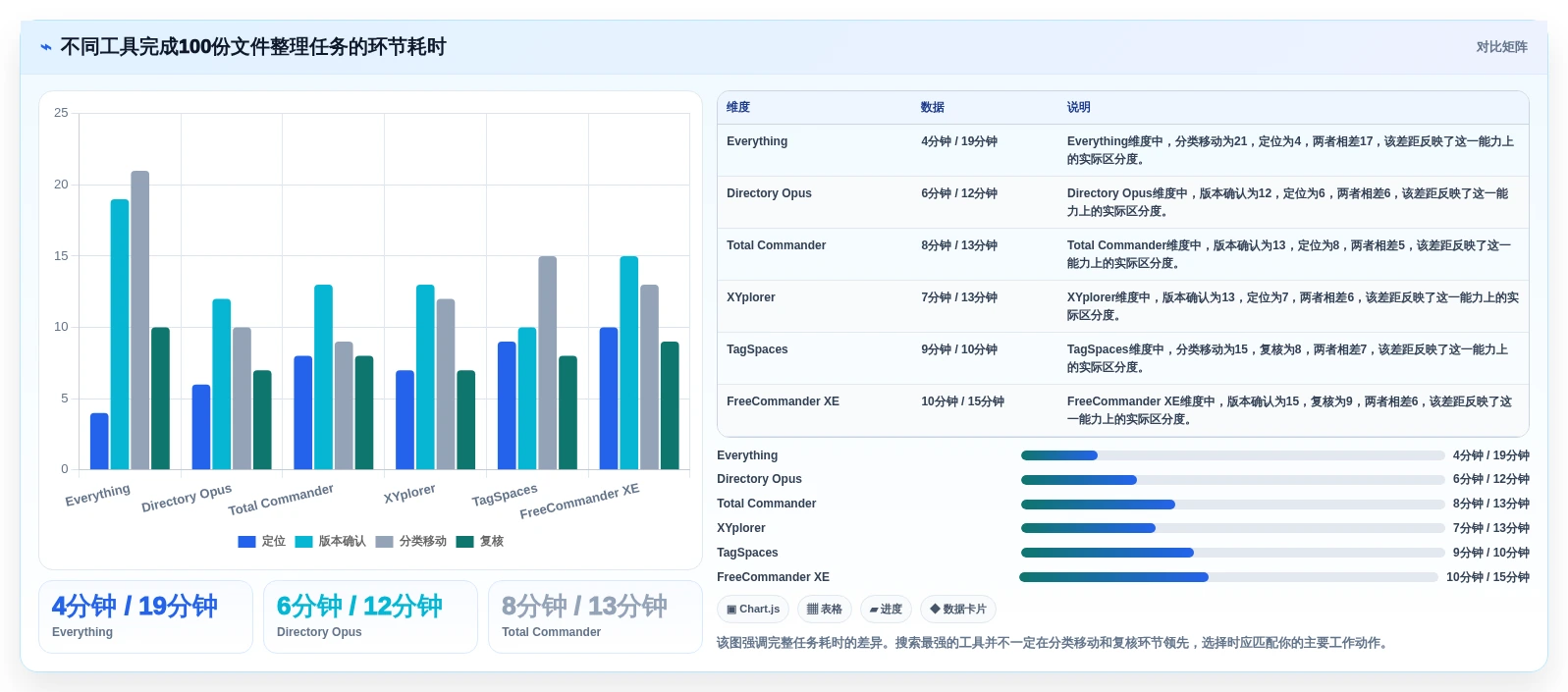Select the 数据卡片 tag chip
The height and width of the screenshot is (692, 1568).
pos(958,610)
